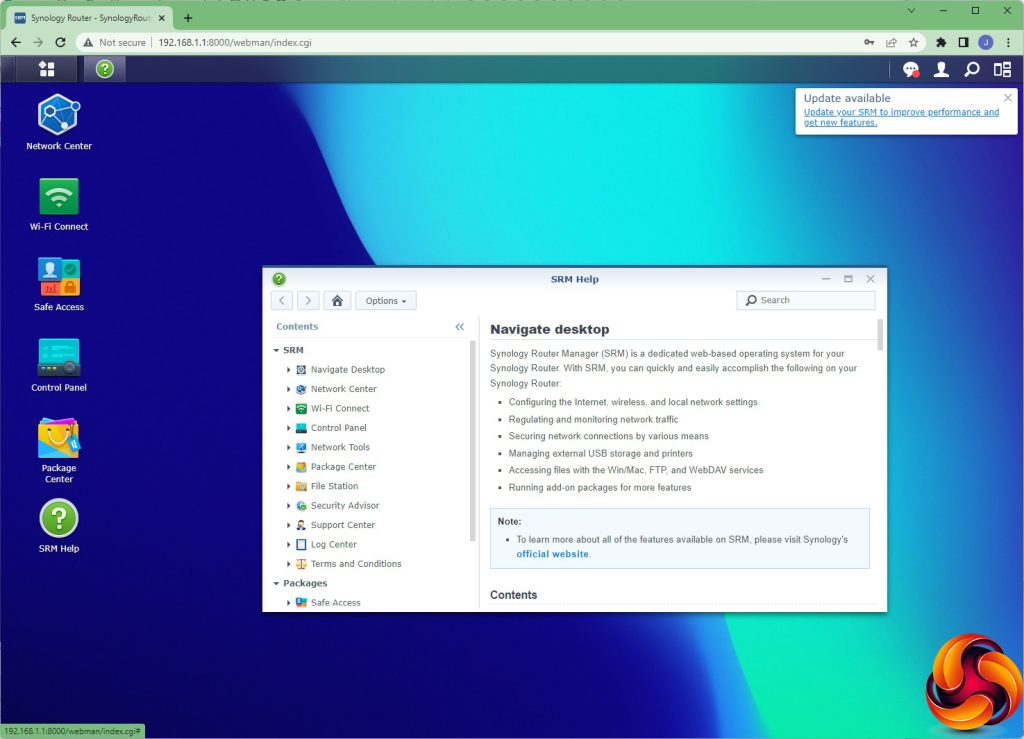Open Control Panel desktop icon
Image resolution: width=1024 pixels, height=739 pixels.
[59, 364]
